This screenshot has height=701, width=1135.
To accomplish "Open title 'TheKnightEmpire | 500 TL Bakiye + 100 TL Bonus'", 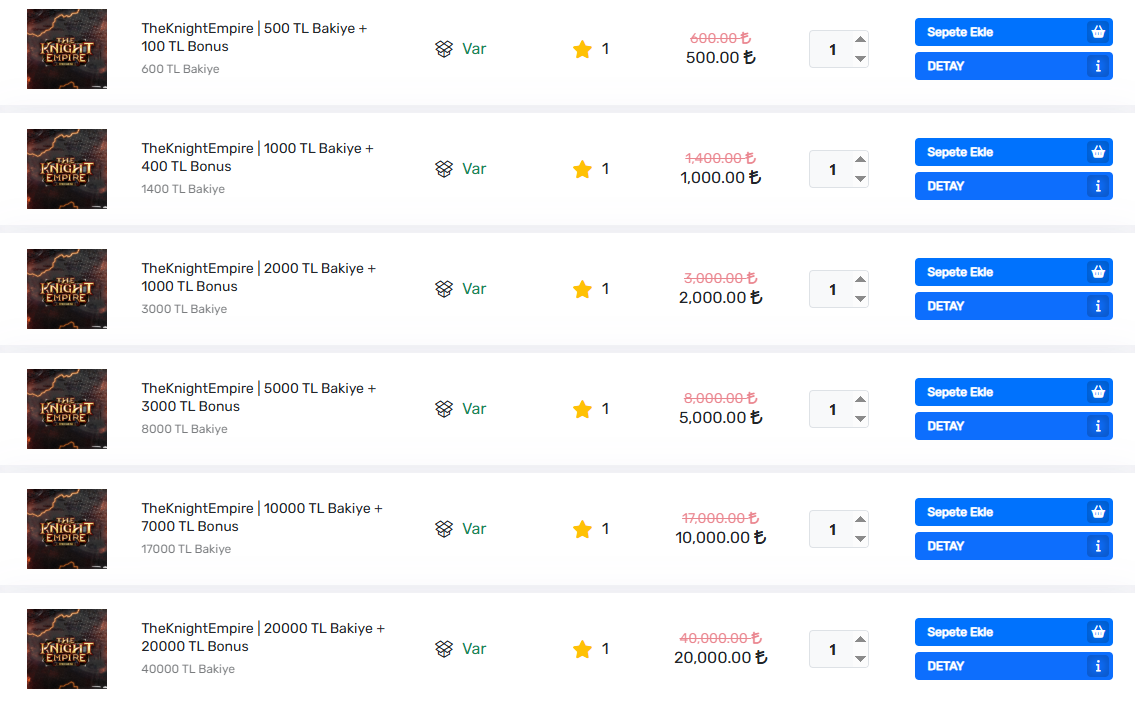I will 254,37.
